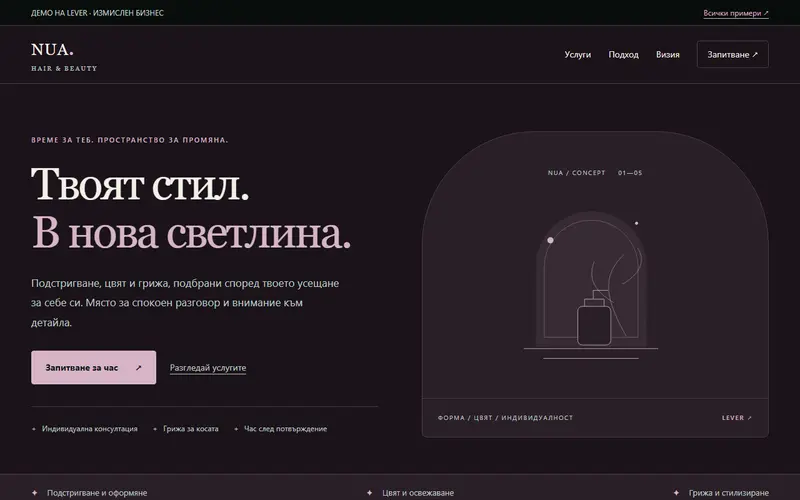The height and width of the screenshot is (500, 800).
Task: Click the star icon beside Цвят и освежаване
Action: [x=370, y=493]
